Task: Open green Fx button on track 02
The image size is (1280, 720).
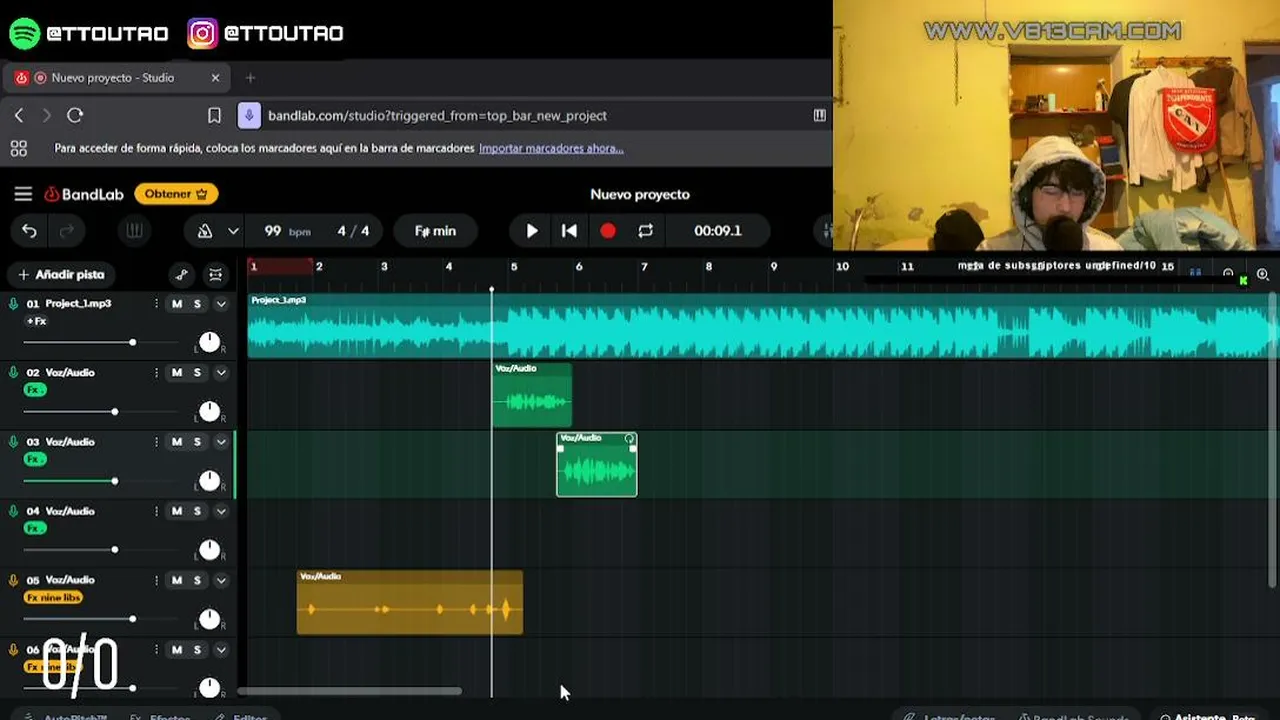Action: [x=36, y=390]
